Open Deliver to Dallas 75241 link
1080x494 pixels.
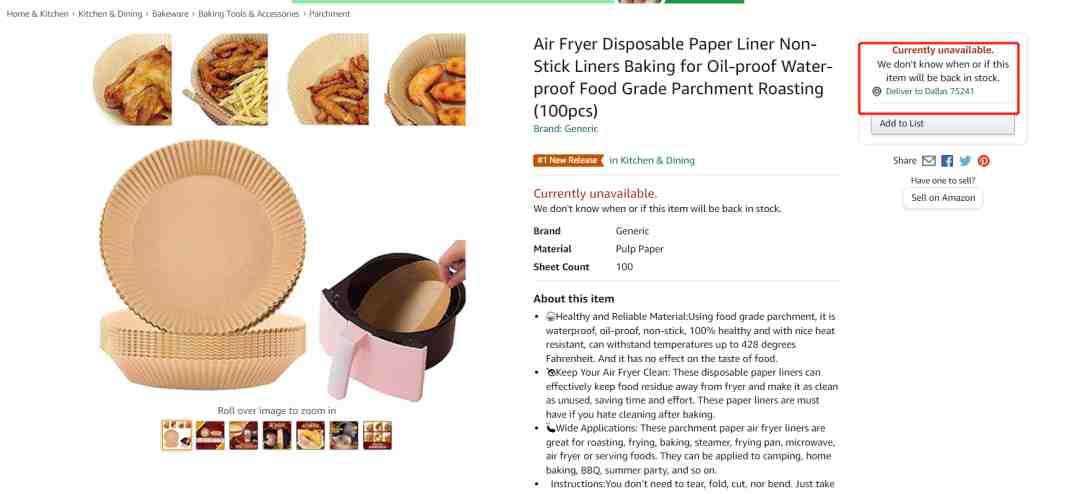coord(930,92)
